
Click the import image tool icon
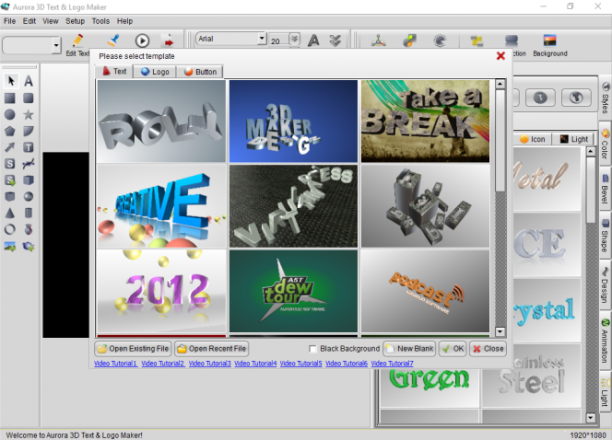click(x=10, y=246)
